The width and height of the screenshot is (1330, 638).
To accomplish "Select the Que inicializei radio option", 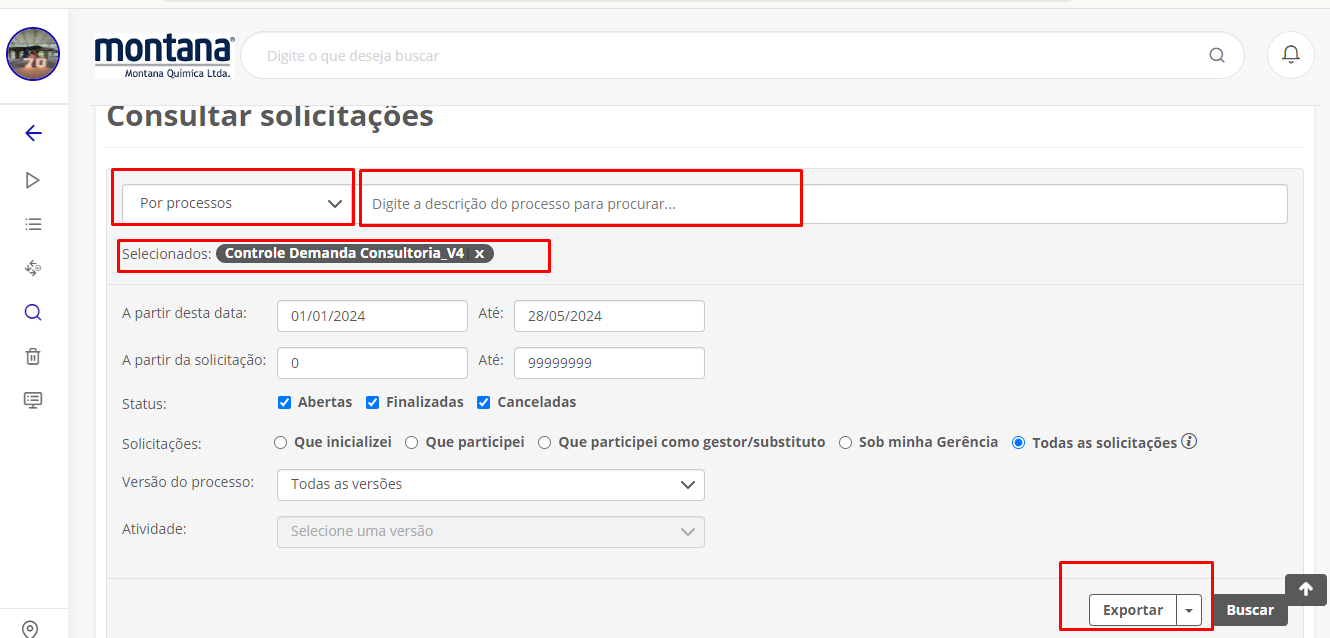I will click(281, 442).
